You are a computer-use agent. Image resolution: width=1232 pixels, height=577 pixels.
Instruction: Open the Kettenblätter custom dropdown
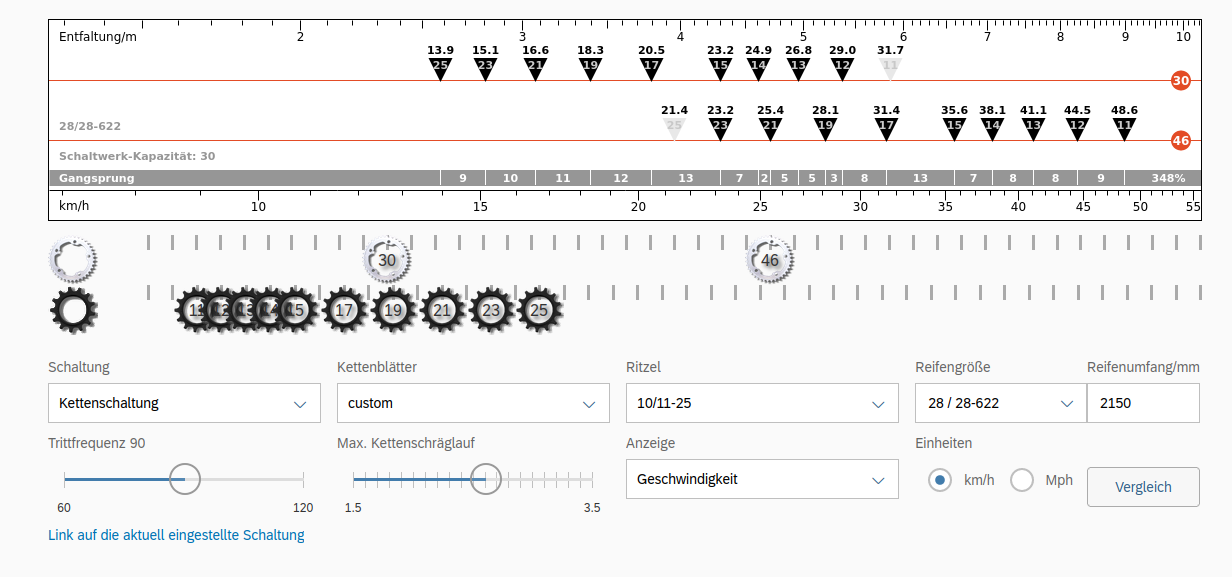point(473,403)
